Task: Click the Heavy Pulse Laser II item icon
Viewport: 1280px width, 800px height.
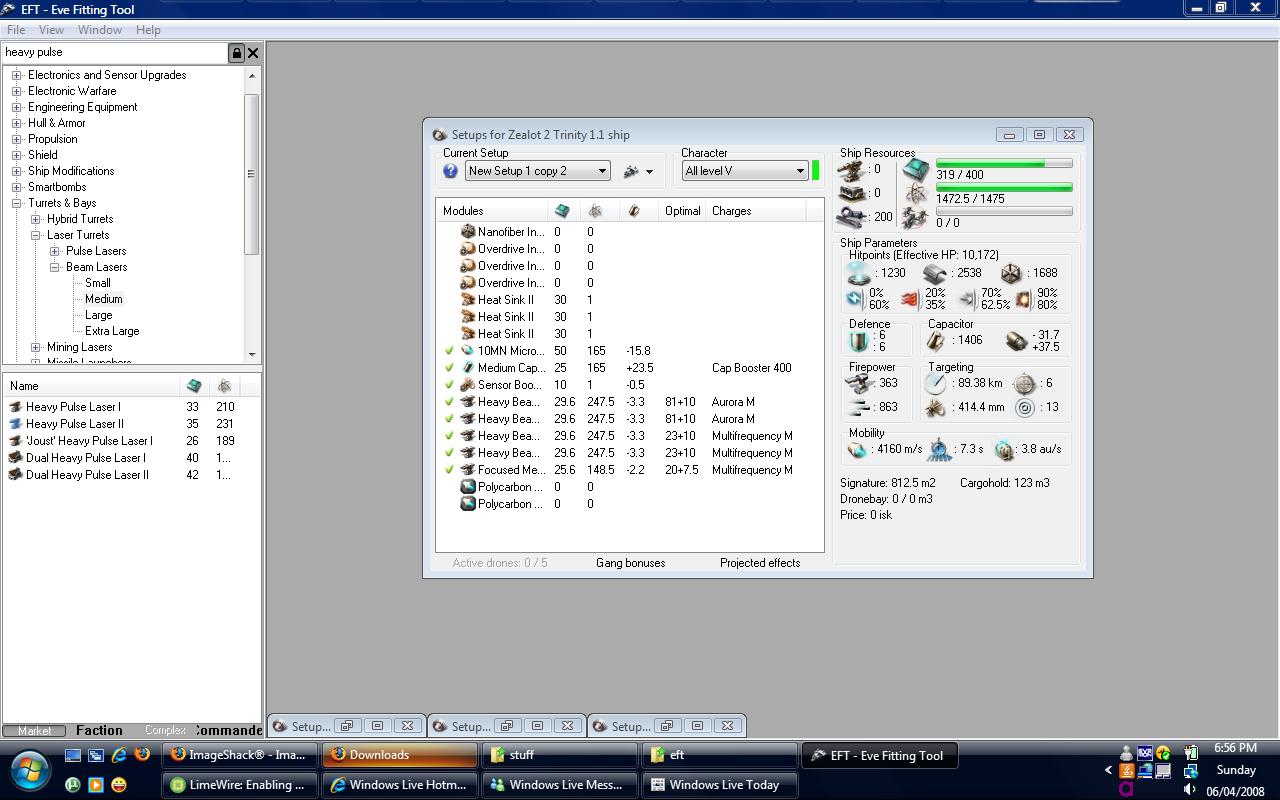Action: coord(15,424)
